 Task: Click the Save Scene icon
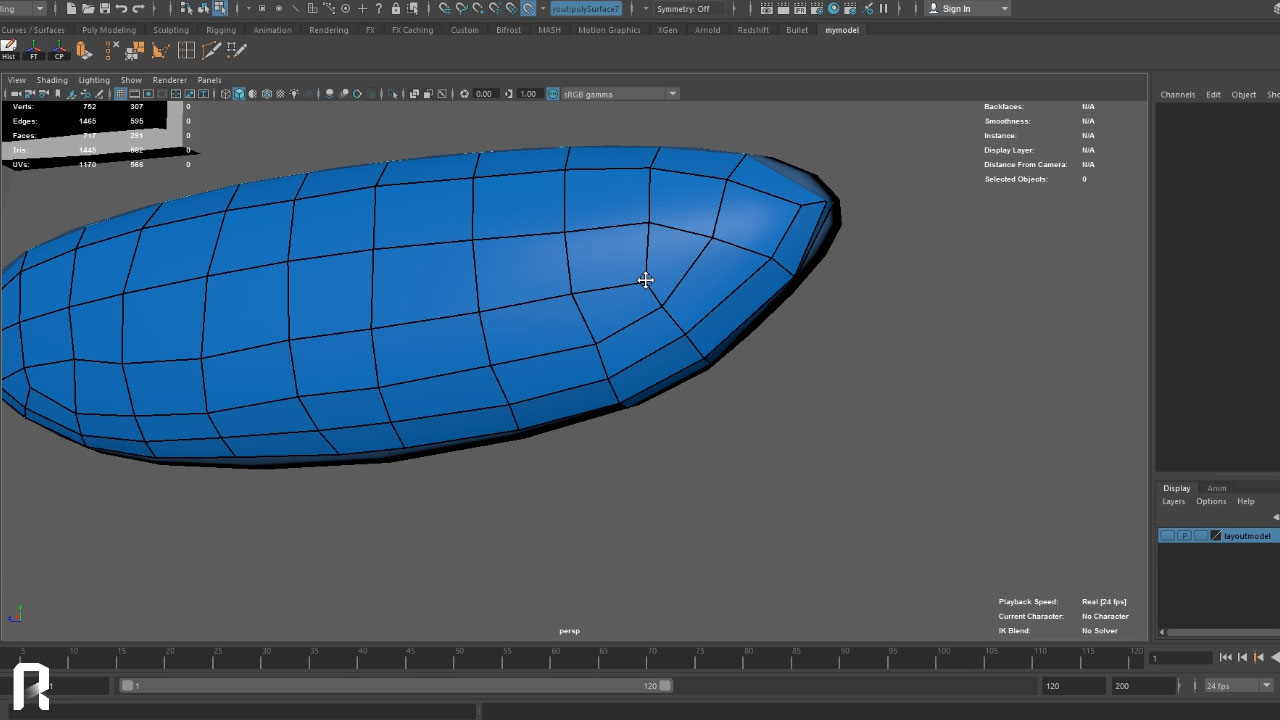[103, 9]
